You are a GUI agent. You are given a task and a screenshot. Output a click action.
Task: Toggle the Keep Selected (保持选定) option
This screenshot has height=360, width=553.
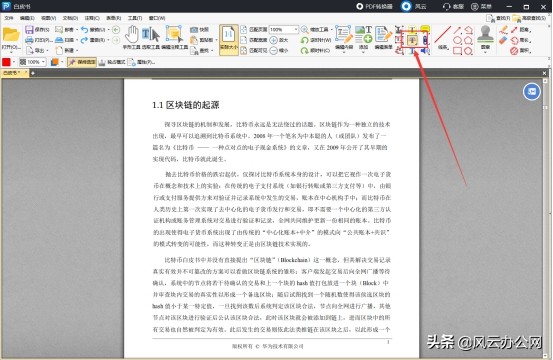pyautogui.click(x=82, y=62)
